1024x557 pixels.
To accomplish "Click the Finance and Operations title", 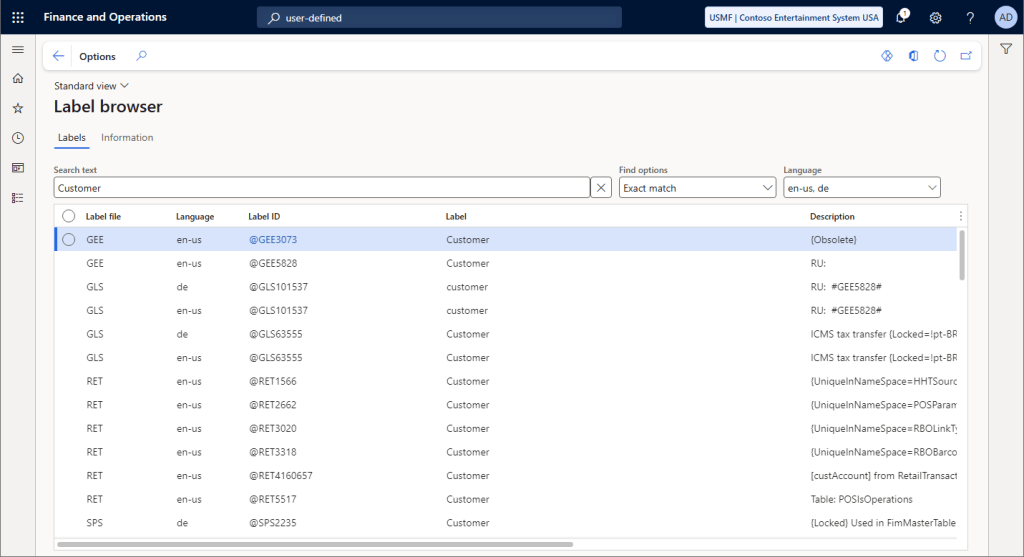I will coord(105,17).
